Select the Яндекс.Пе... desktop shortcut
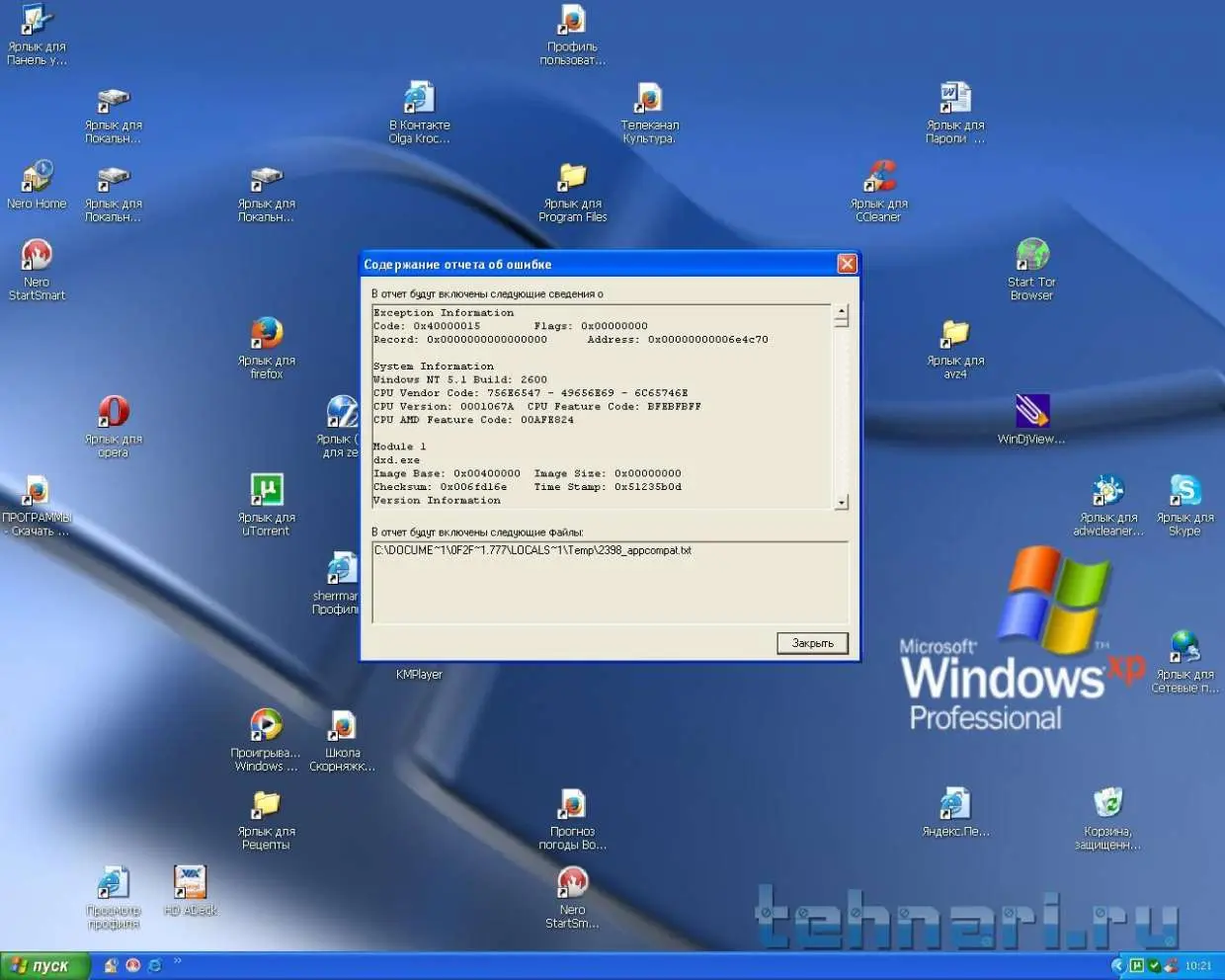This screenshot has height=980, width=1225. click(955, 812)
